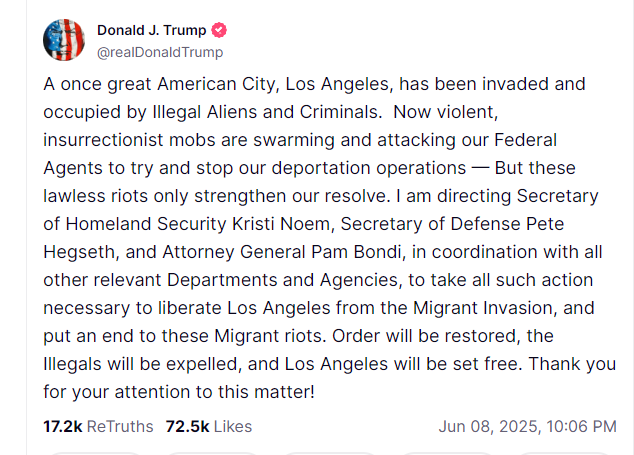The width and height of the screenshot is (634, 455).
Task: Visit the @realDonaldTrump handle
Action: (160, 52)
